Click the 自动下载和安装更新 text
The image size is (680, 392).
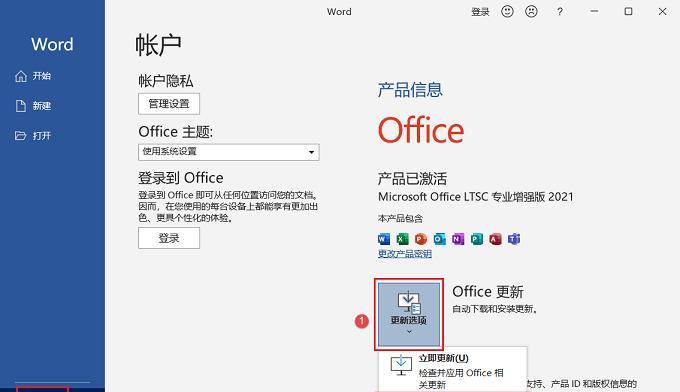(494, 309)
